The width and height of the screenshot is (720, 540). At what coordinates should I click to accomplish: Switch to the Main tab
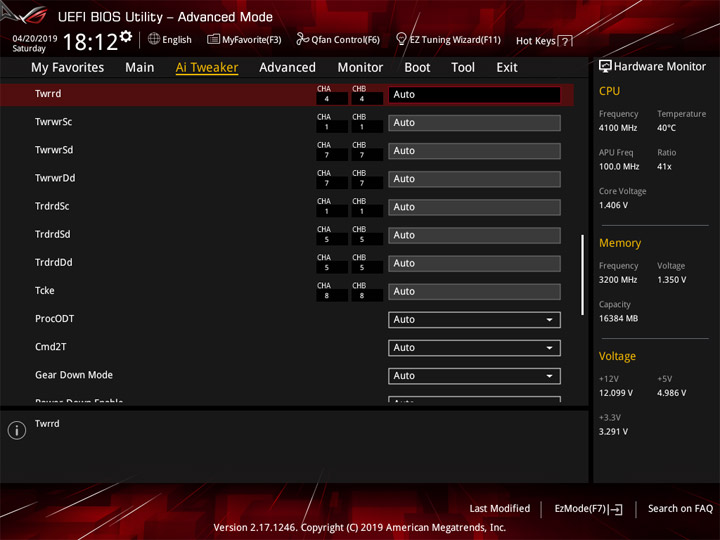(x=140, y=68)
